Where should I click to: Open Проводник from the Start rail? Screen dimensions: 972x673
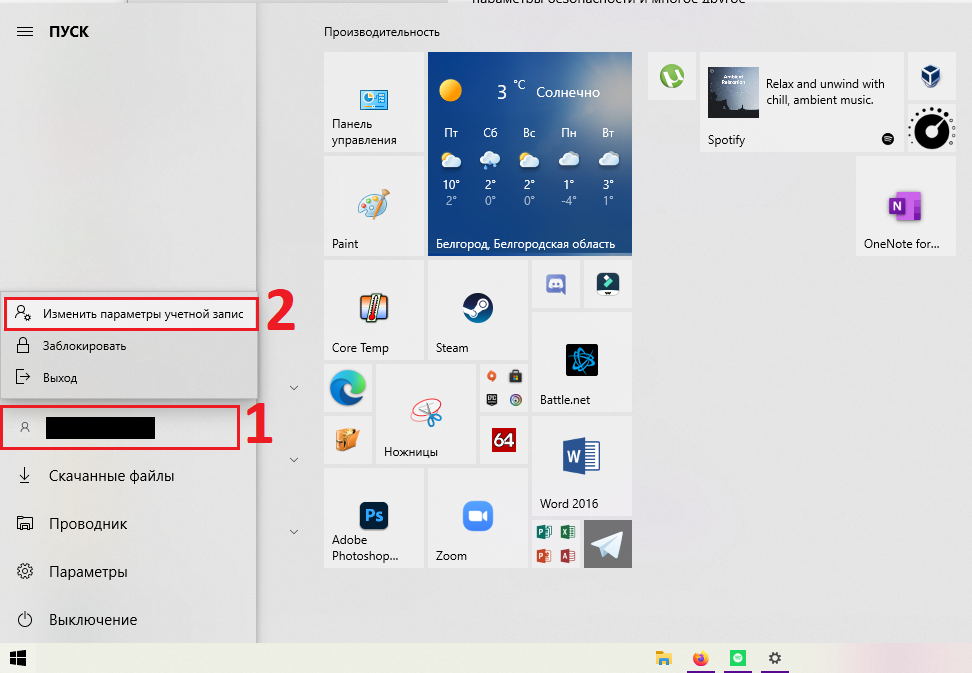coord(128,524)
